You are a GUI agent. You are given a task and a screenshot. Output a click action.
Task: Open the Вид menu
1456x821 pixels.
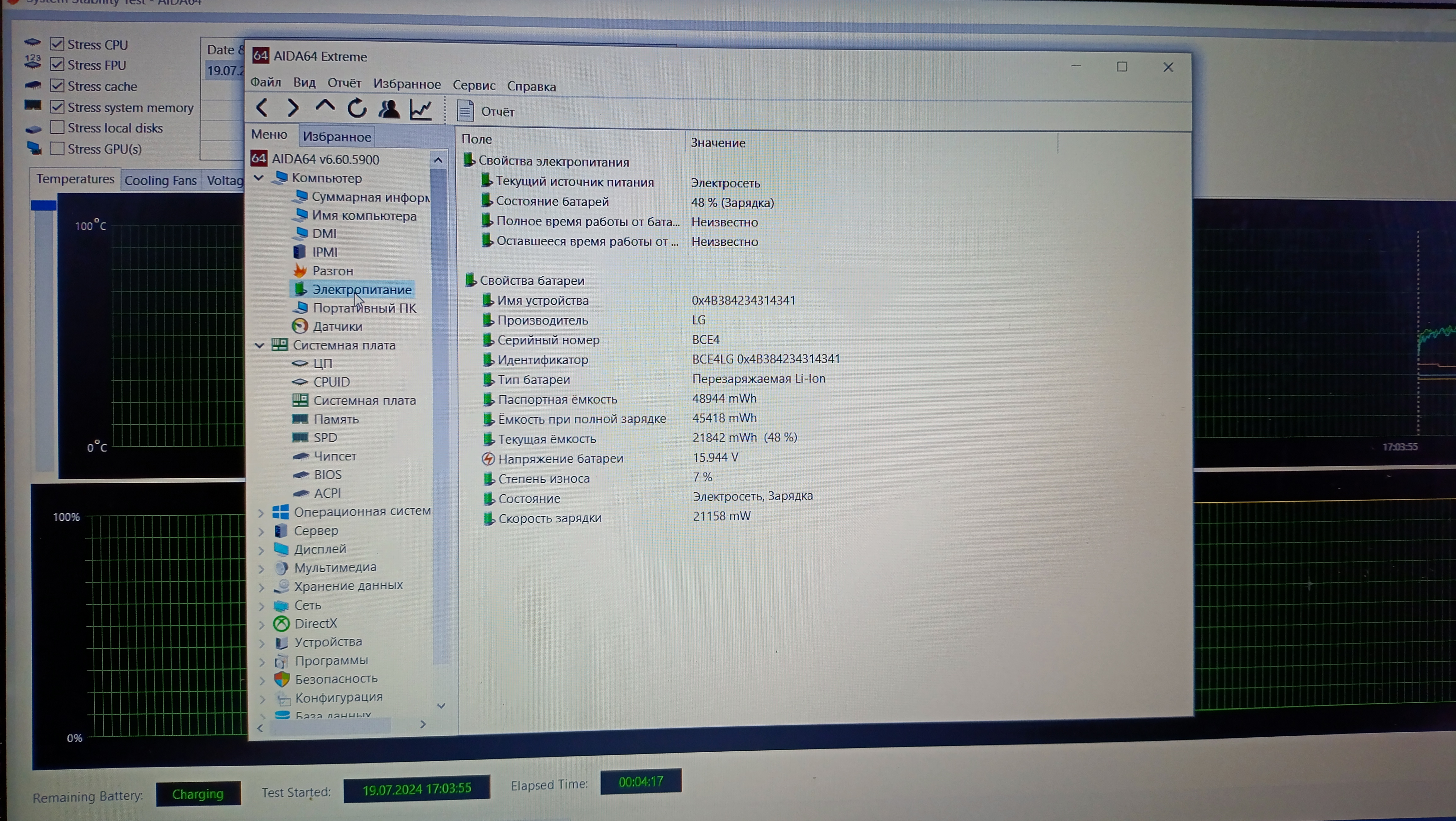point(304,83)
